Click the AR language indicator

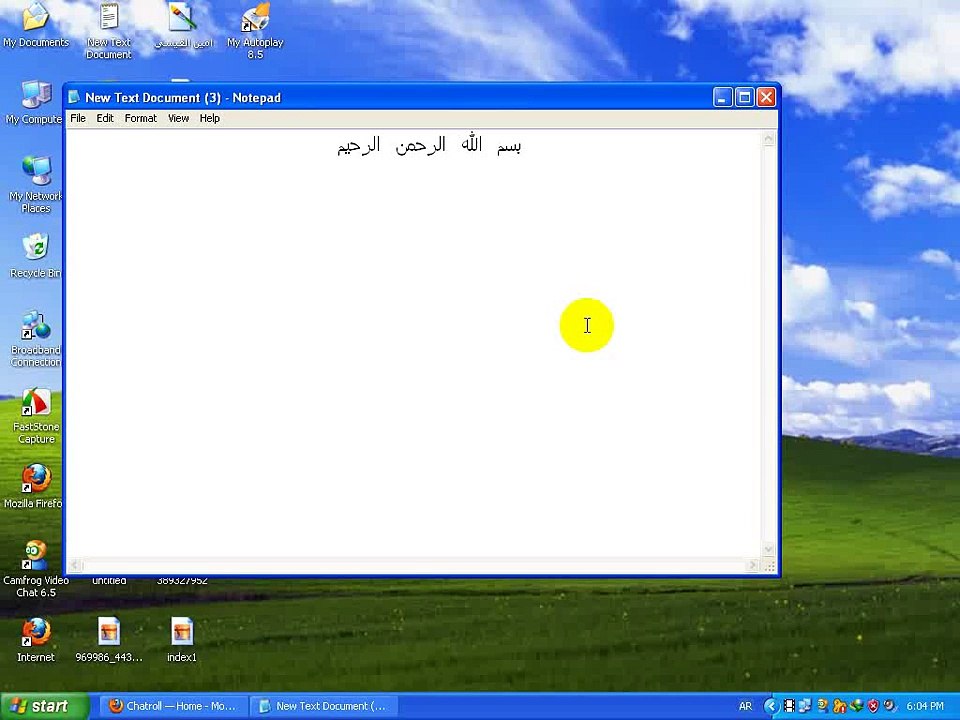(745, 706)
